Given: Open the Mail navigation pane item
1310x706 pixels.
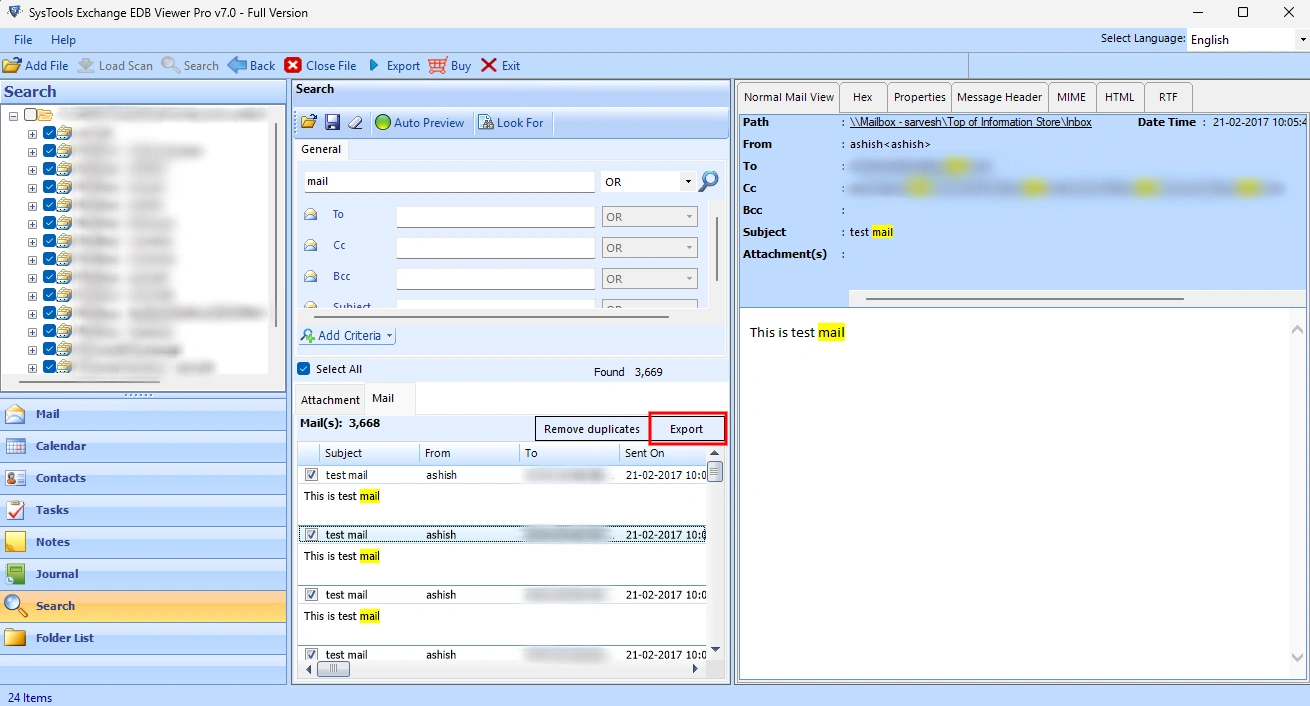Looking at the screenshot, I should [x=143, y=414].
